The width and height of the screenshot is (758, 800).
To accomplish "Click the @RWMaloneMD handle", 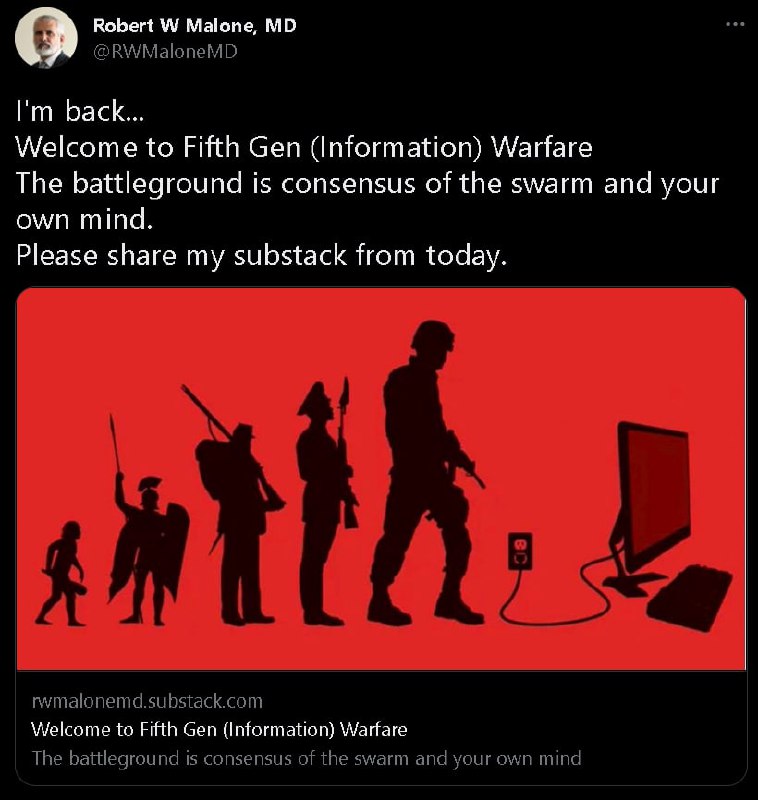I will tap(165, 52).
